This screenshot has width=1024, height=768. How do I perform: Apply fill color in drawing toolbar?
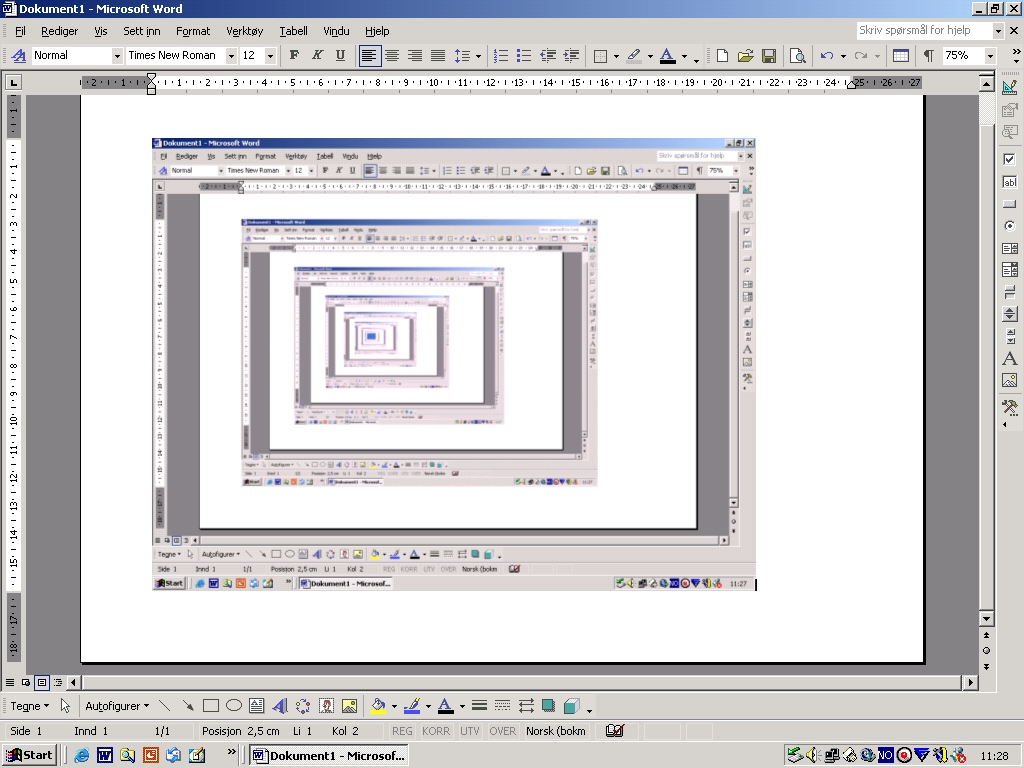tap(377, 706)
